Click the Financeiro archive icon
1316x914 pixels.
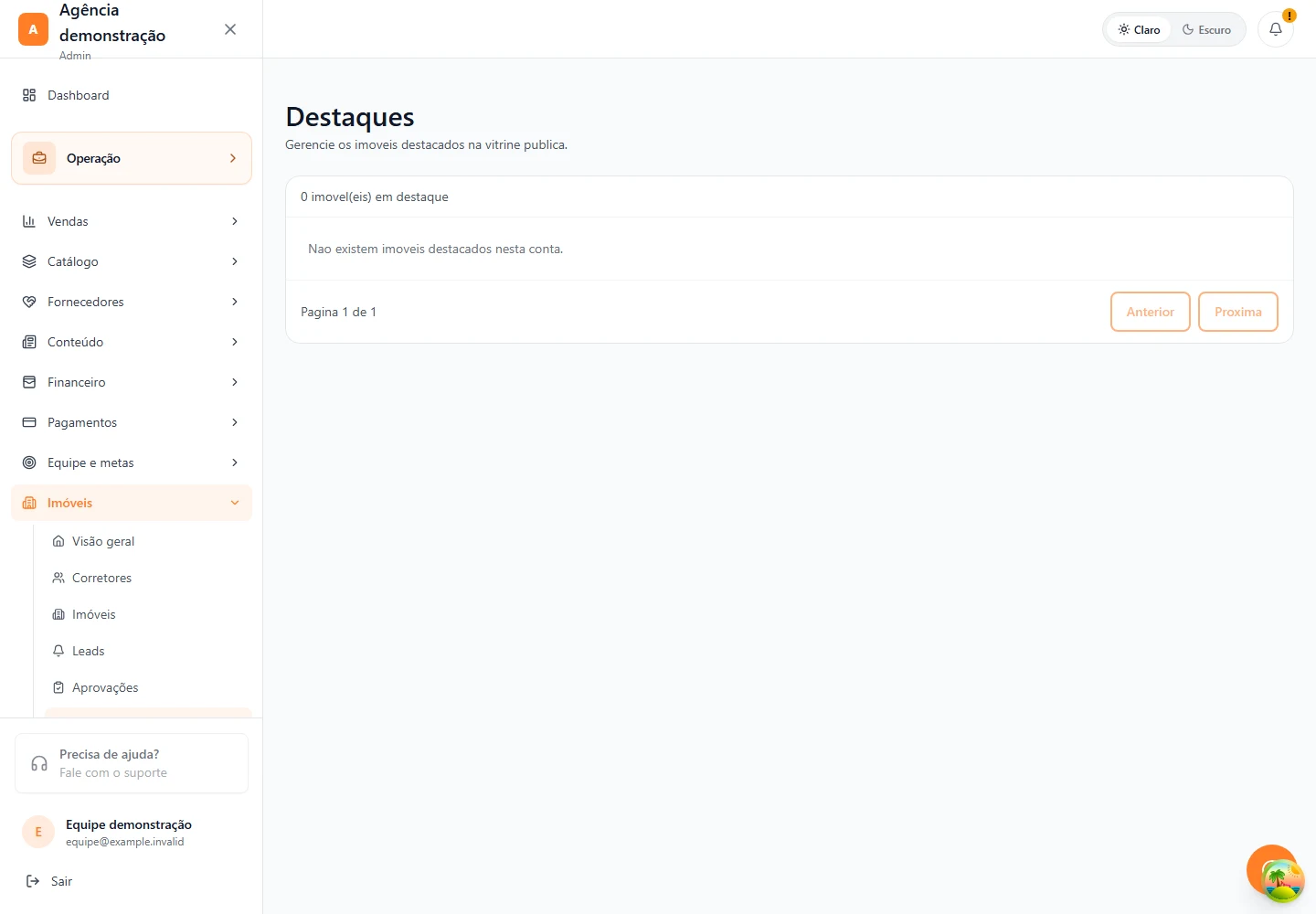[29, 382]
